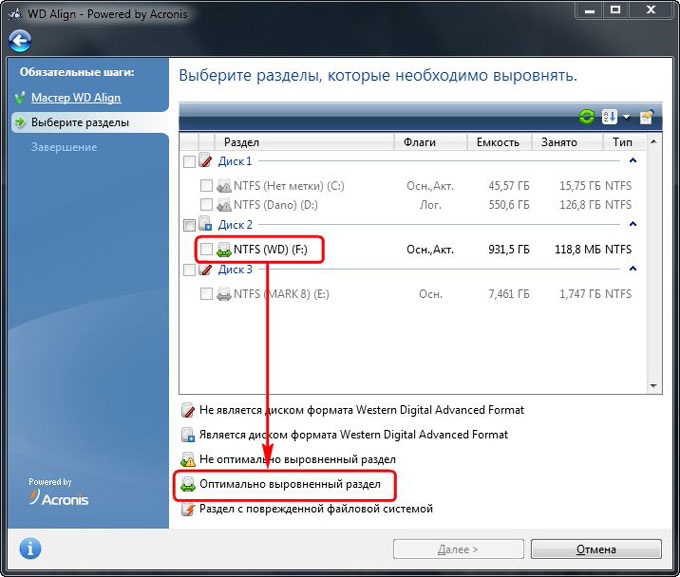Select the Завершение step
The height and width of the screenshot is (577, 680).
point(64,147)
